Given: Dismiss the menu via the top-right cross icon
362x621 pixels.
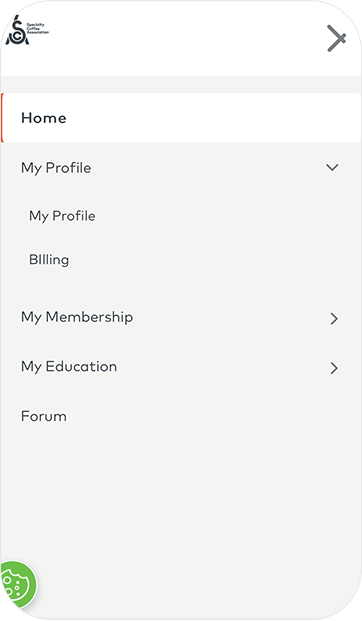Looking at the screenshot, I should tap(337, 38).
